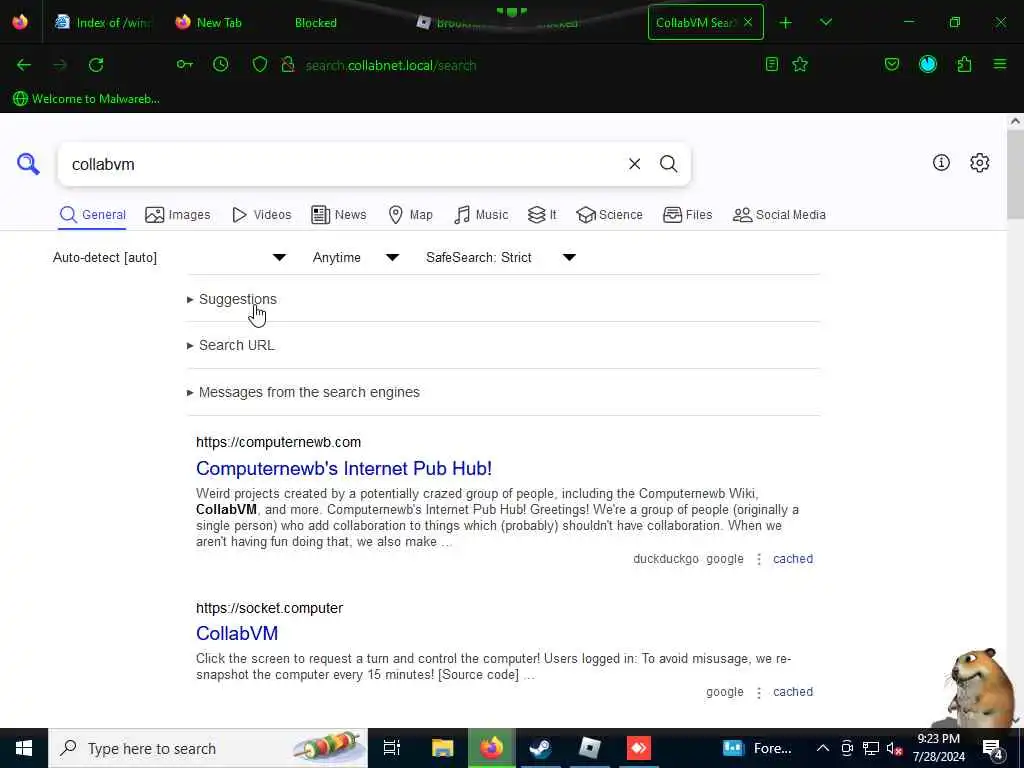
Task: Switch to Social Media category
Action: tap(779, 215)
